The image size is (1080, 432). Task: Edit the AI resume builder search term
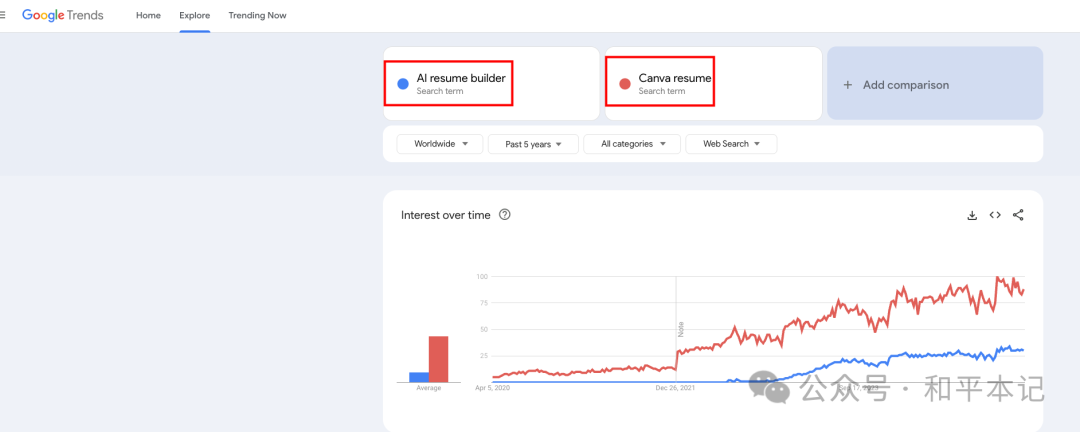click(461, 79)
